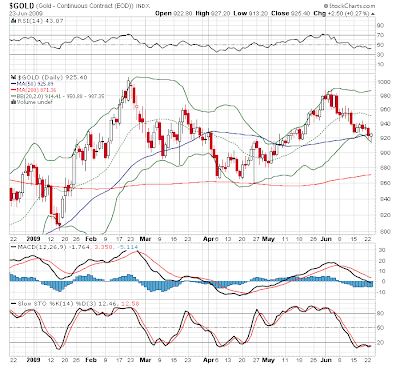Viewport: 400px width, 365px height.
Task: Click the green up-arrow after the Chg value
Action: 373,14
